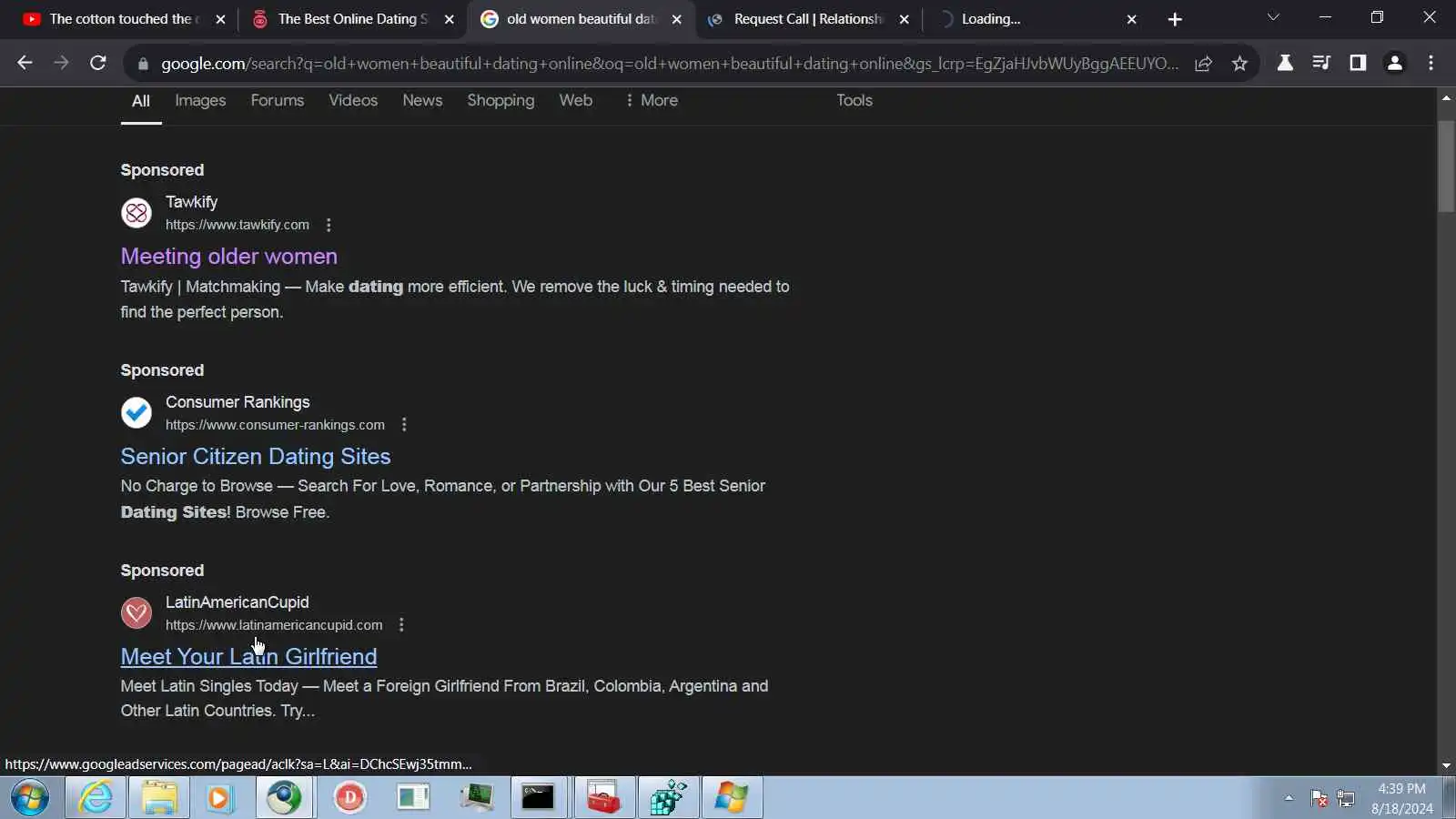Close the Request Call tab
The image size is (1456, 819).
pos(904,19)
